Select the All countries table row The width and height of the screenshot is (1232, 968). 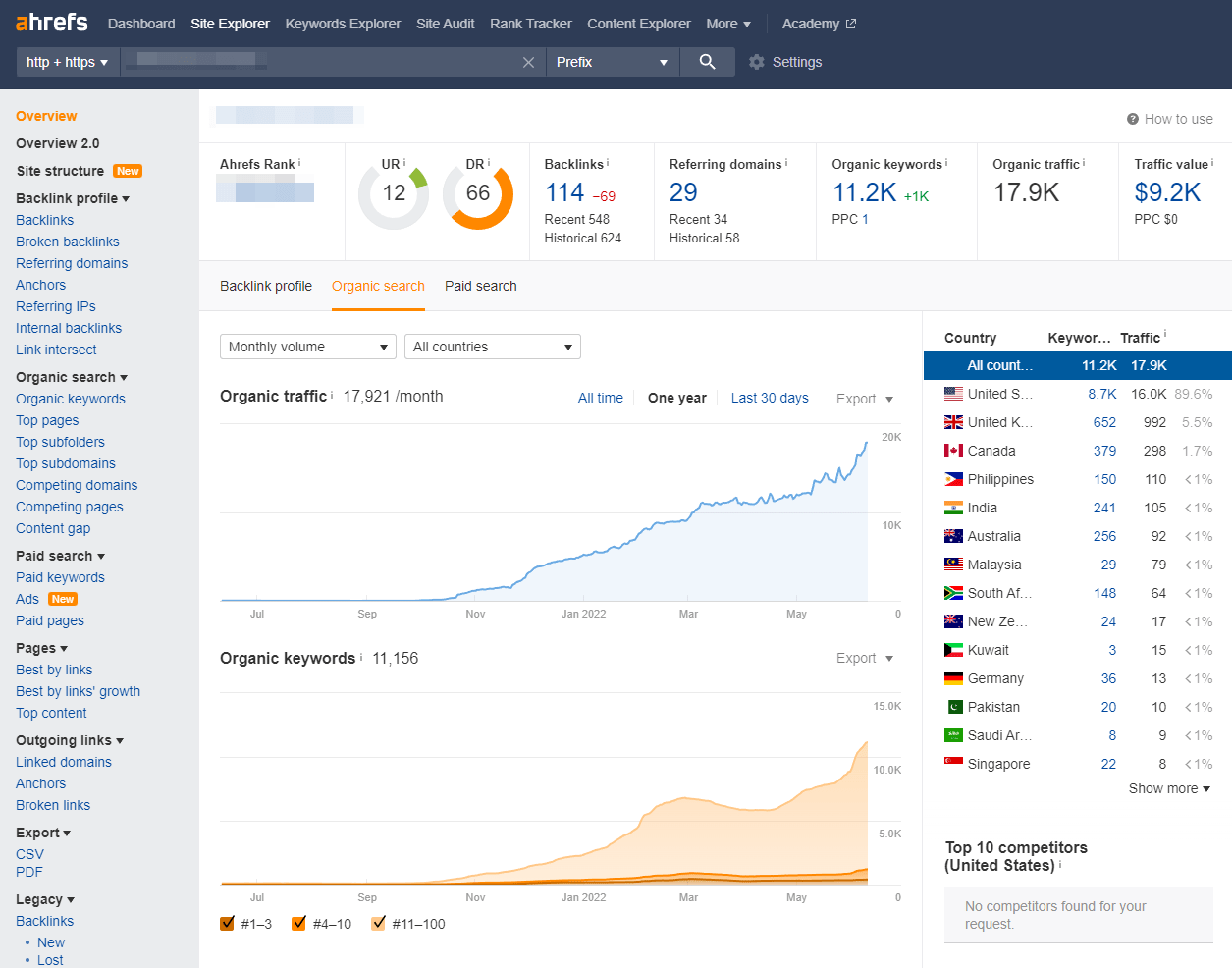pyautogui.click(x=1078, y=365)
